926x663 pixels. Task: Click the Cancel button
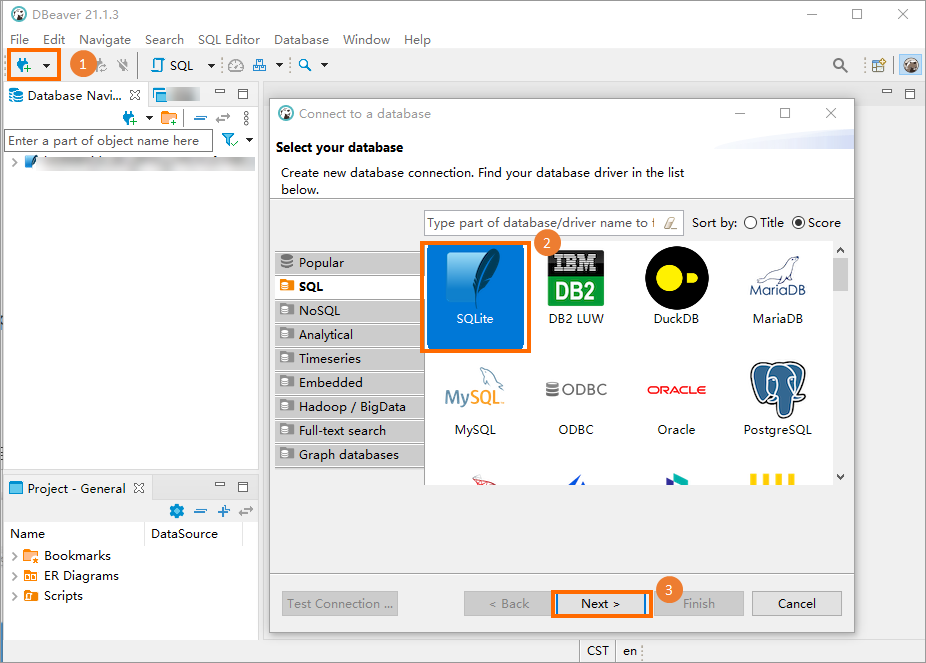797,603
